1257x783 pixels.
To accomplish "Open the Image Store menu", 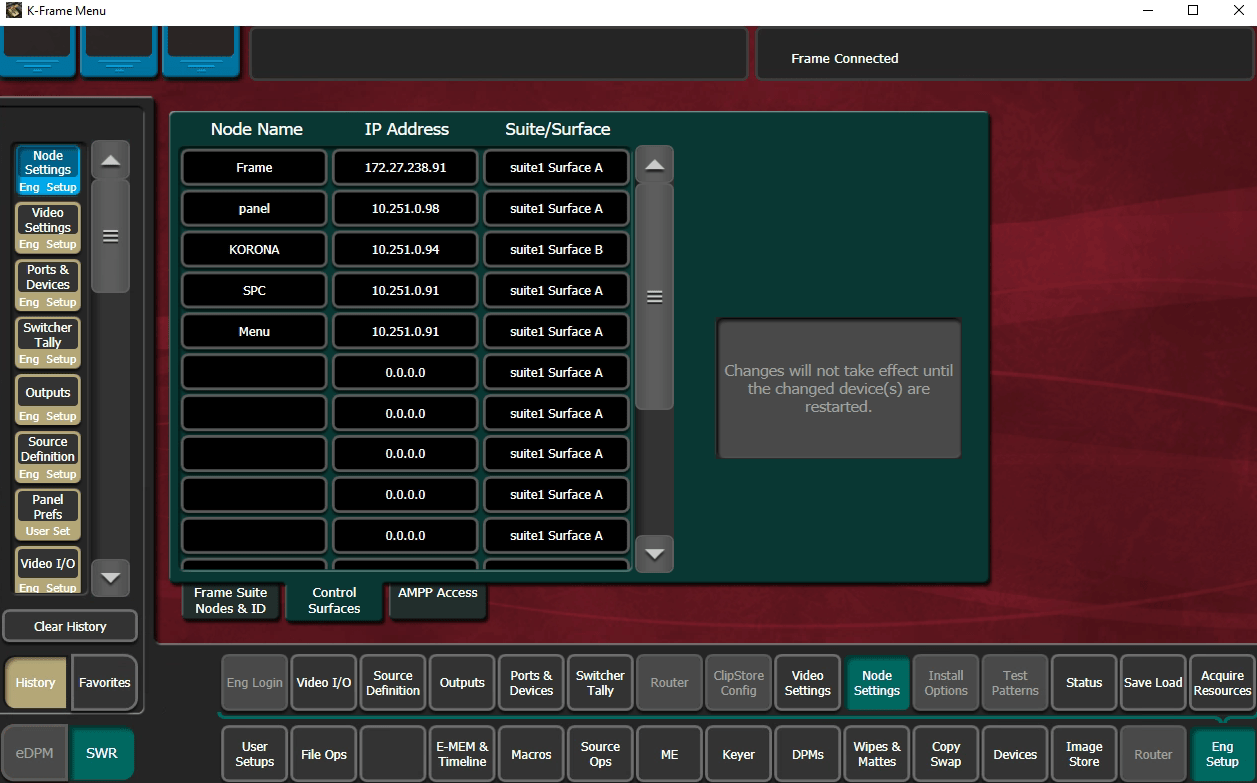I will 1084,754.
